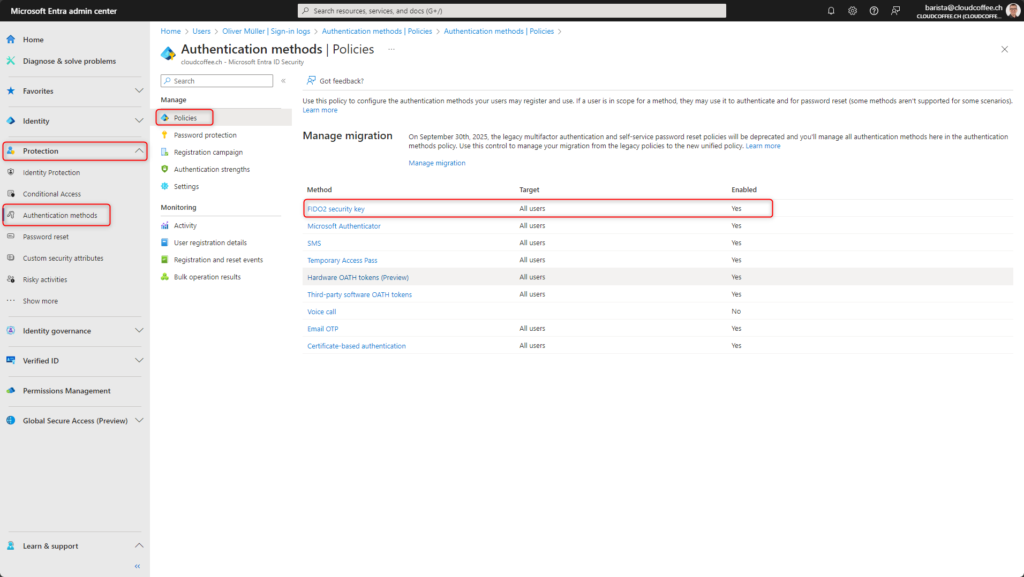The image size is (1024, 577).
Task: Open Temporary Access Pass method
Action: (x=342, y=260)
